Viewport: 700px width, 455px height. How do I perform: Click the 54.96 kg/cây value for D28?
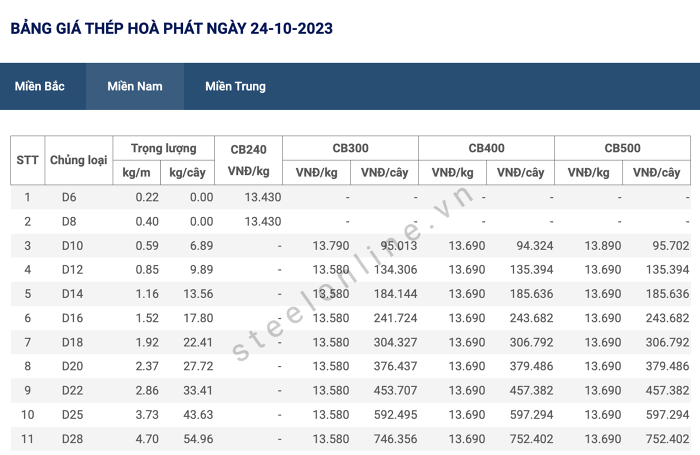[x=198, y=439]
